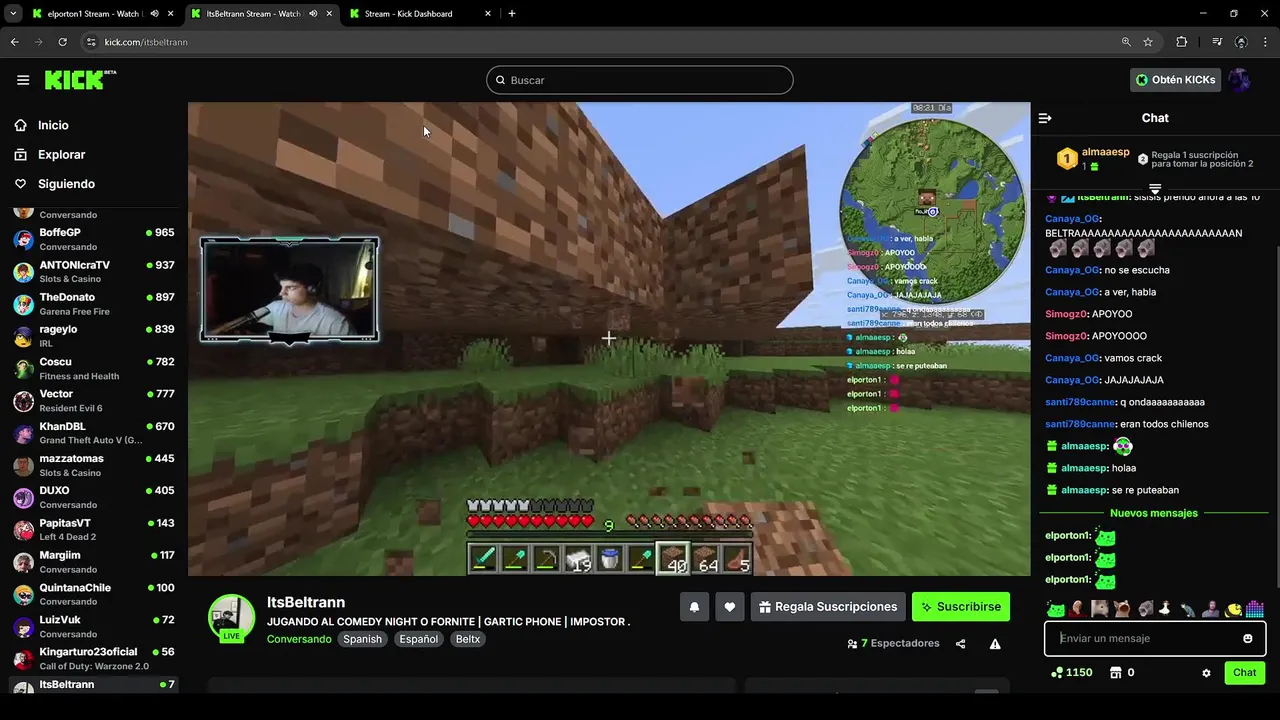Open the hamburger menu beside Kick logo
The image size is (1280, 720).
pos(23,80)
